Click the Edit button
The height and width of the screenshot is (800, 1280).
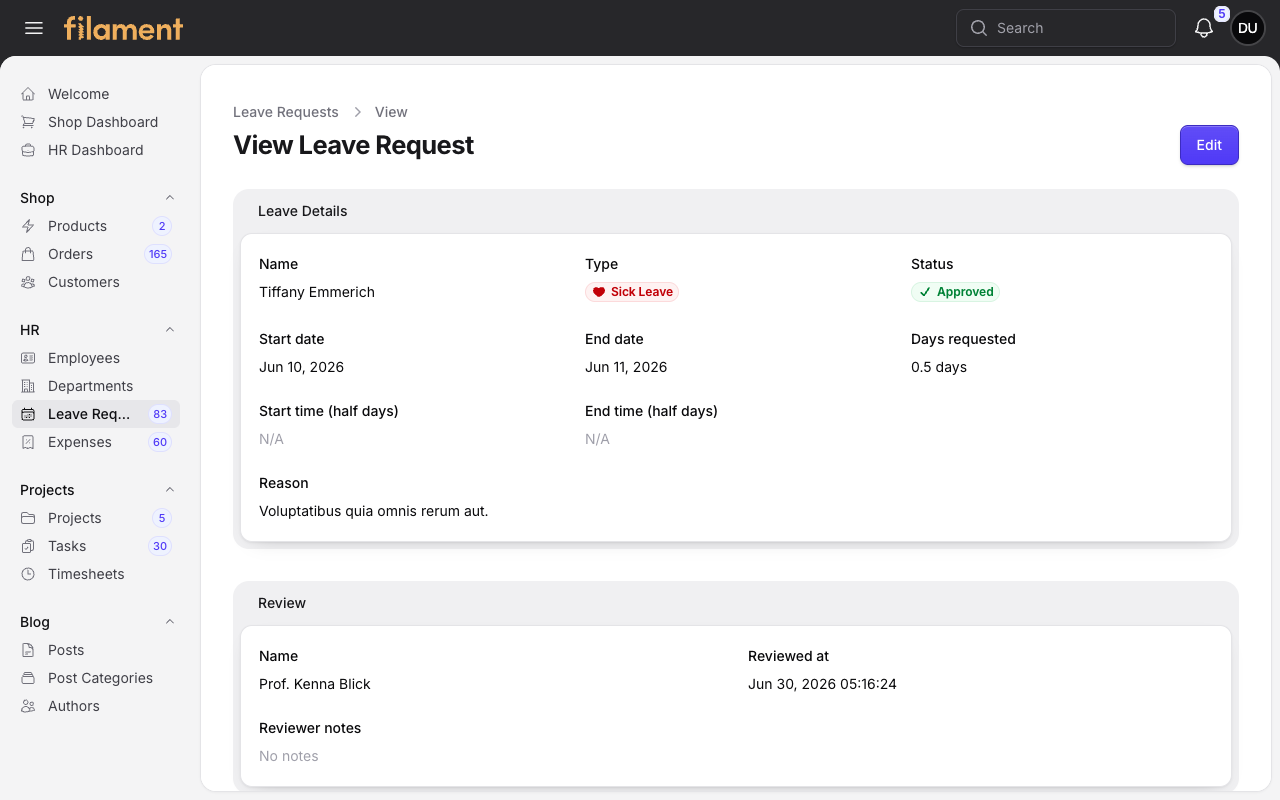coord(1209,145)
